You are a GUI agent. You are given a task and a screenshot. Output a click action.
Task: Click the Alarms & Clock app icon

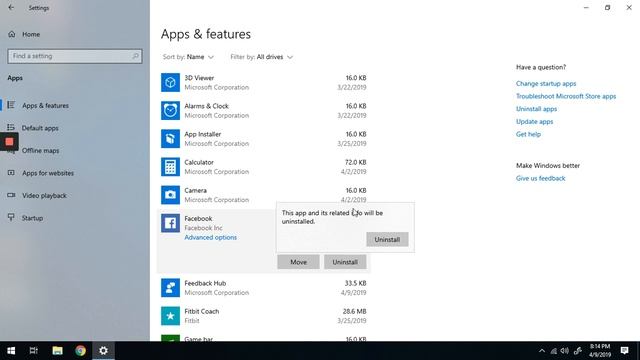170,111
